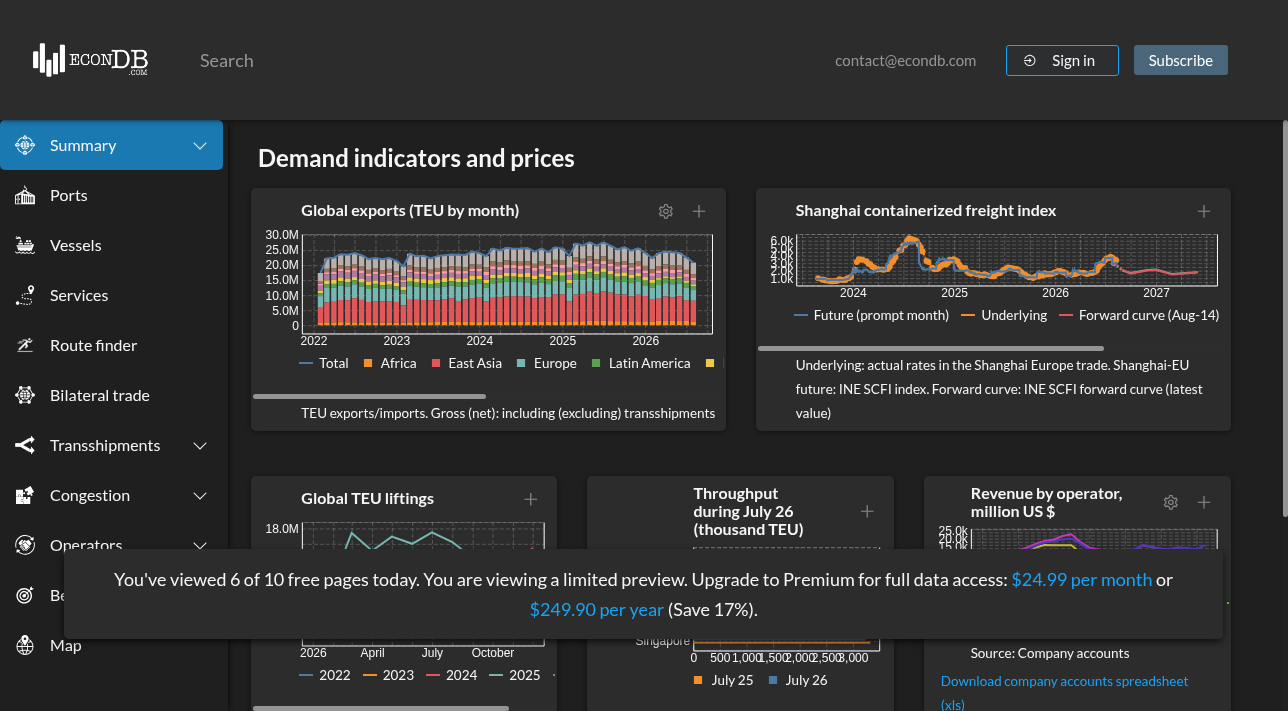This screenshot has height=711, width=1288.
Task: Click Global exports legend horizontal scrollbar
Action: tap(370, 396)
